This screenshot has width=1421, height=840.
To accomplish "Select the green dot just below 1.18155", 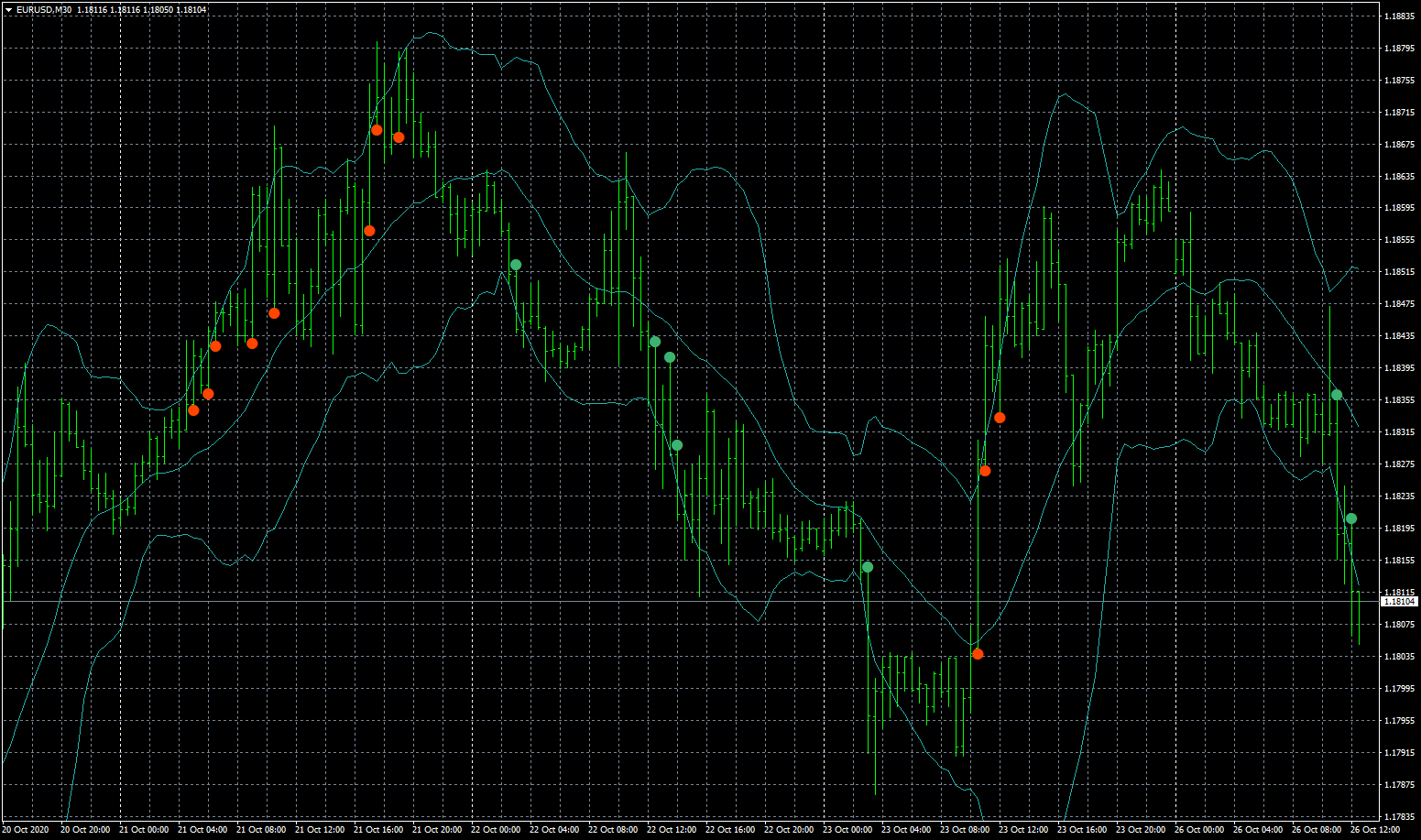I will click(868, 567).
